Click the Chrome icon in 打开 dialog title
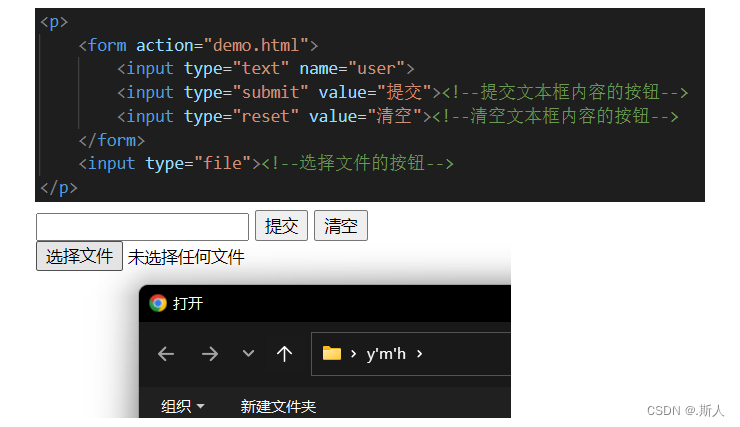This screenshot has height=427, width=740. pos(158,303)
